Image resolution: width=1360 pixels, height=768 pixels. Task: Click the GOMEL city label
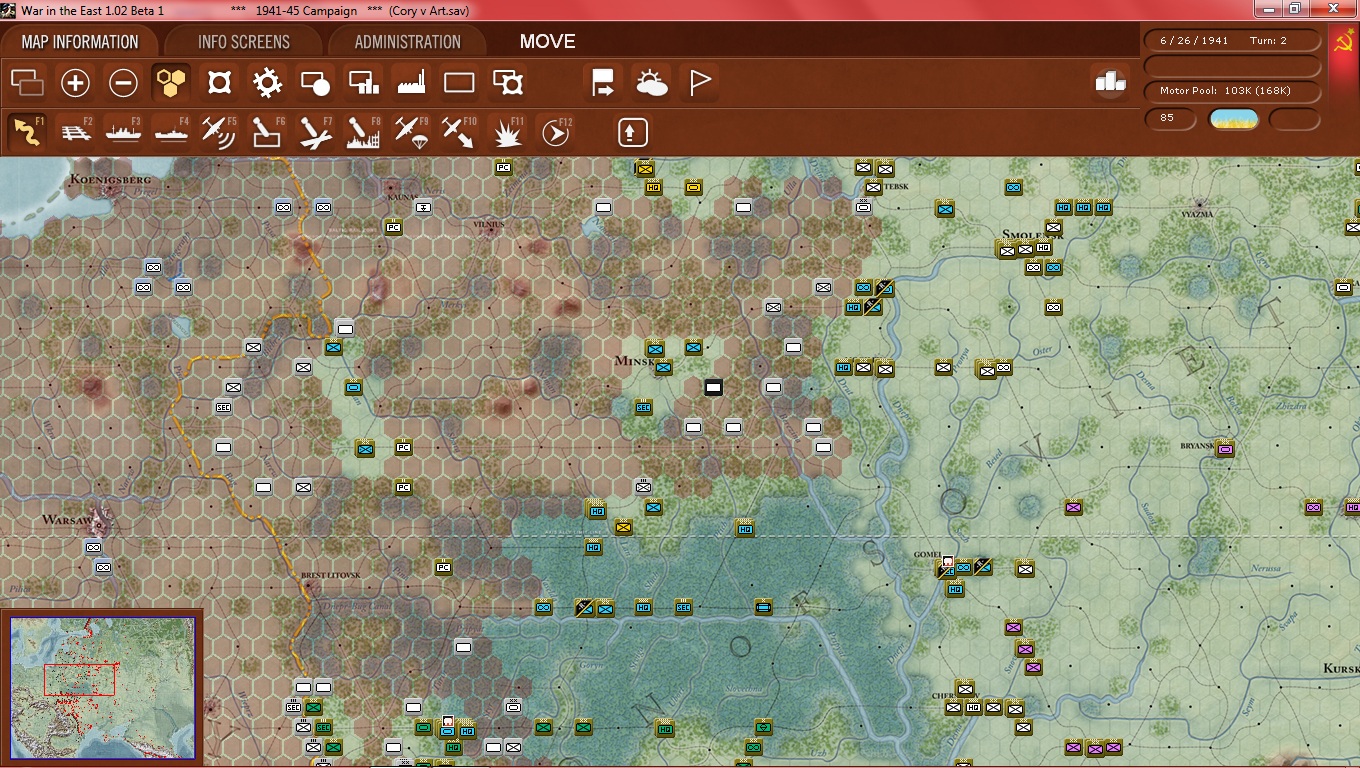[929, 554]
